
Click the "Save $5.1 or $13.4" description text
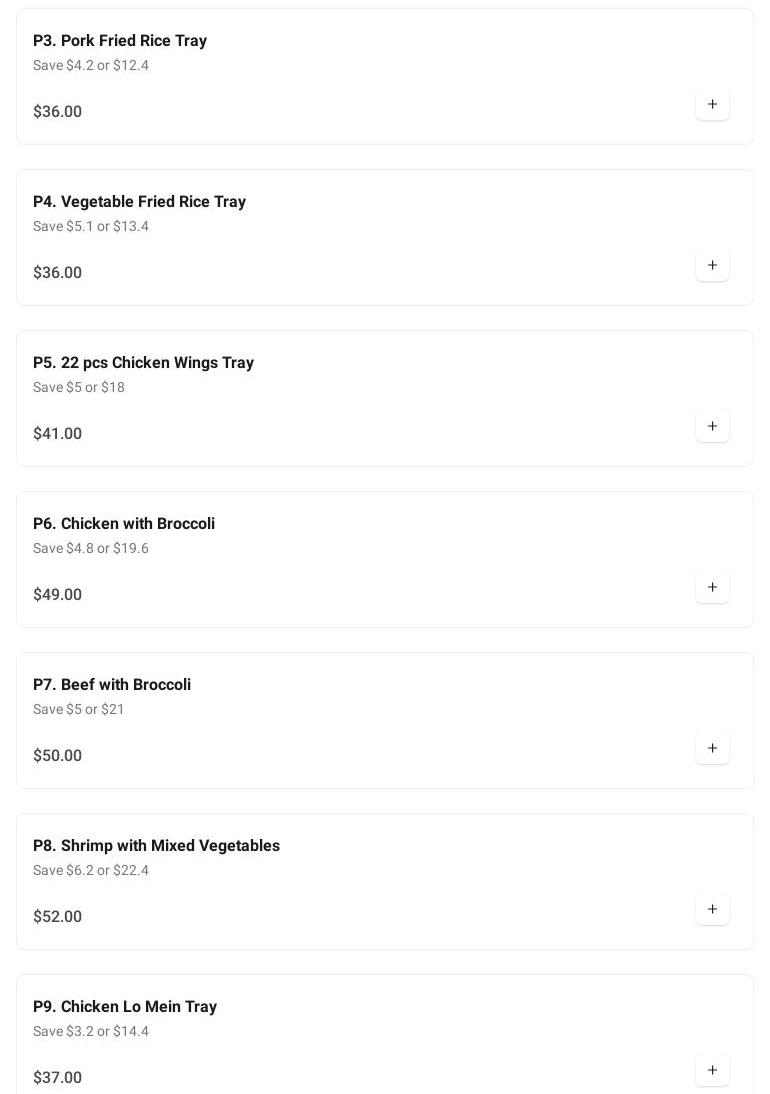click(91, 227)
